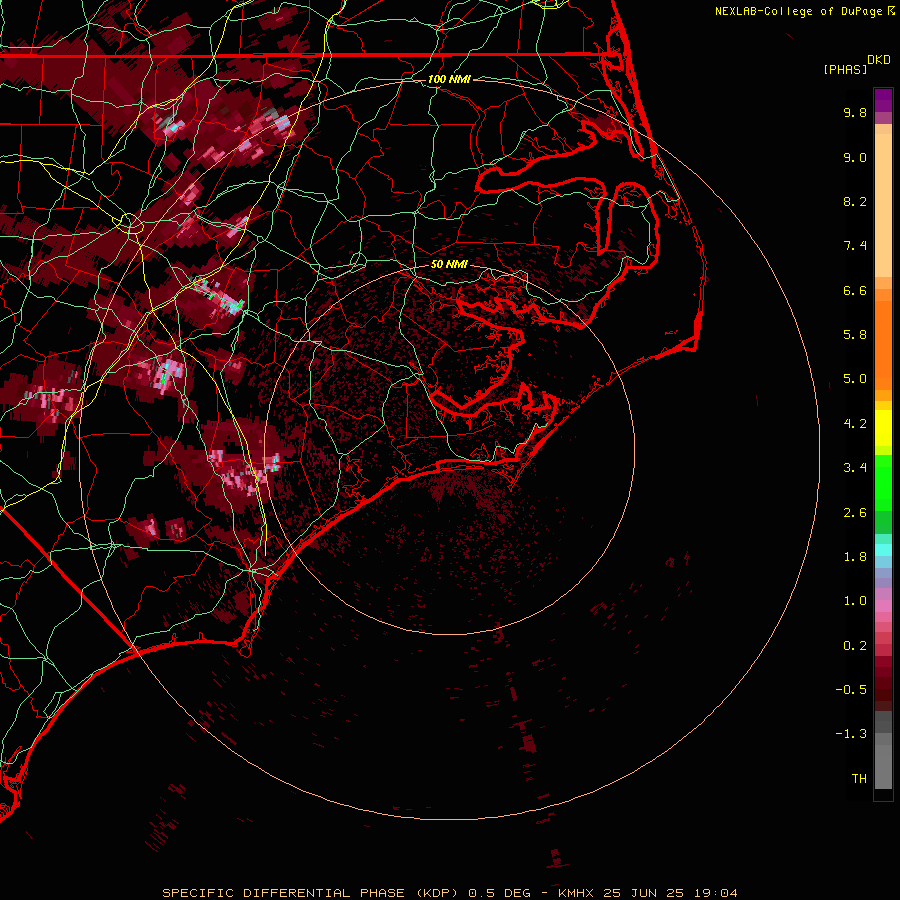The width and height of the screenshot is (900, 900).
Task: Click the 1.8 legend value
Action: click(855, 557)
